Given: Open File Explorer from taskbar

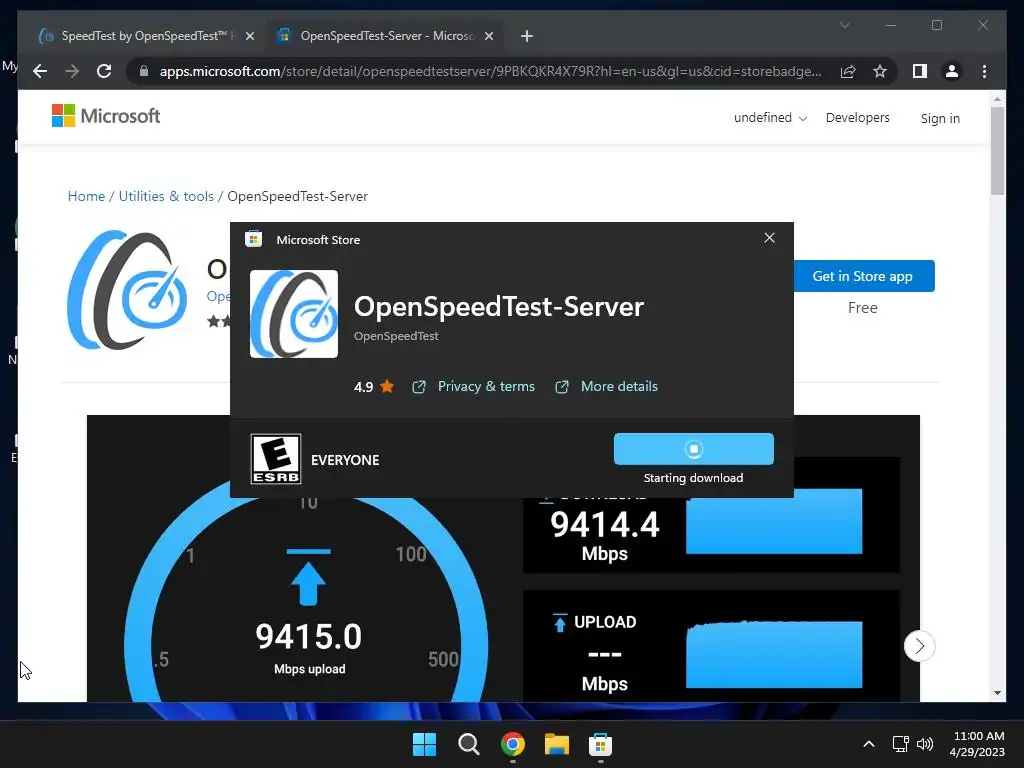Looking at the screenshot, I should [x=556, y=744].
